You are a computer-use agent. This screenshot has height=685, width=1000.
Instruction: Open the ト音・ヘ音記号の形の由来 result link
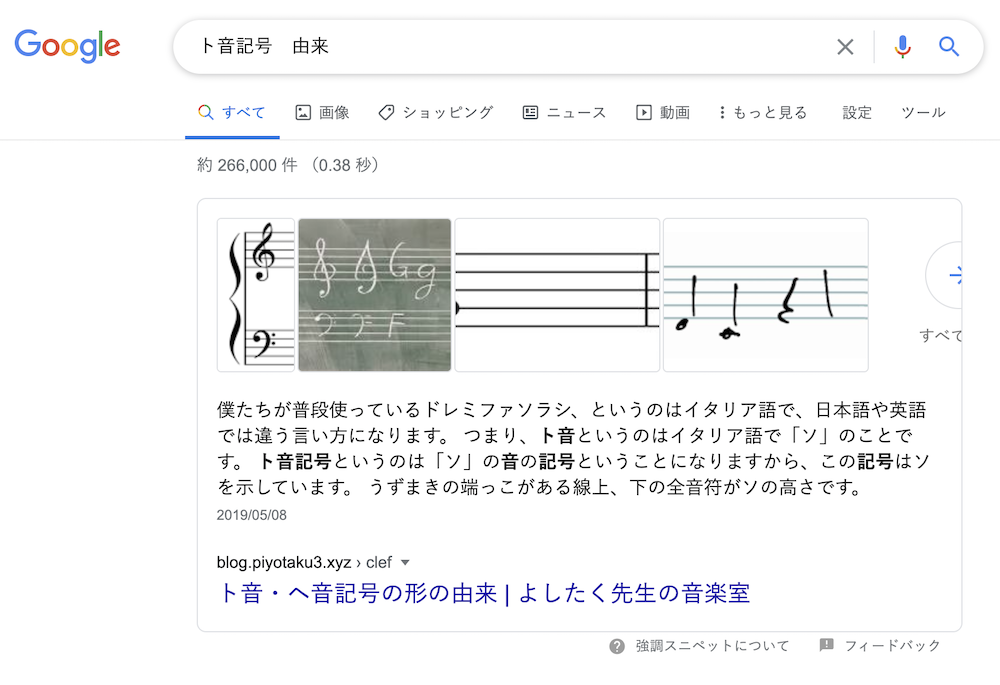483,593
